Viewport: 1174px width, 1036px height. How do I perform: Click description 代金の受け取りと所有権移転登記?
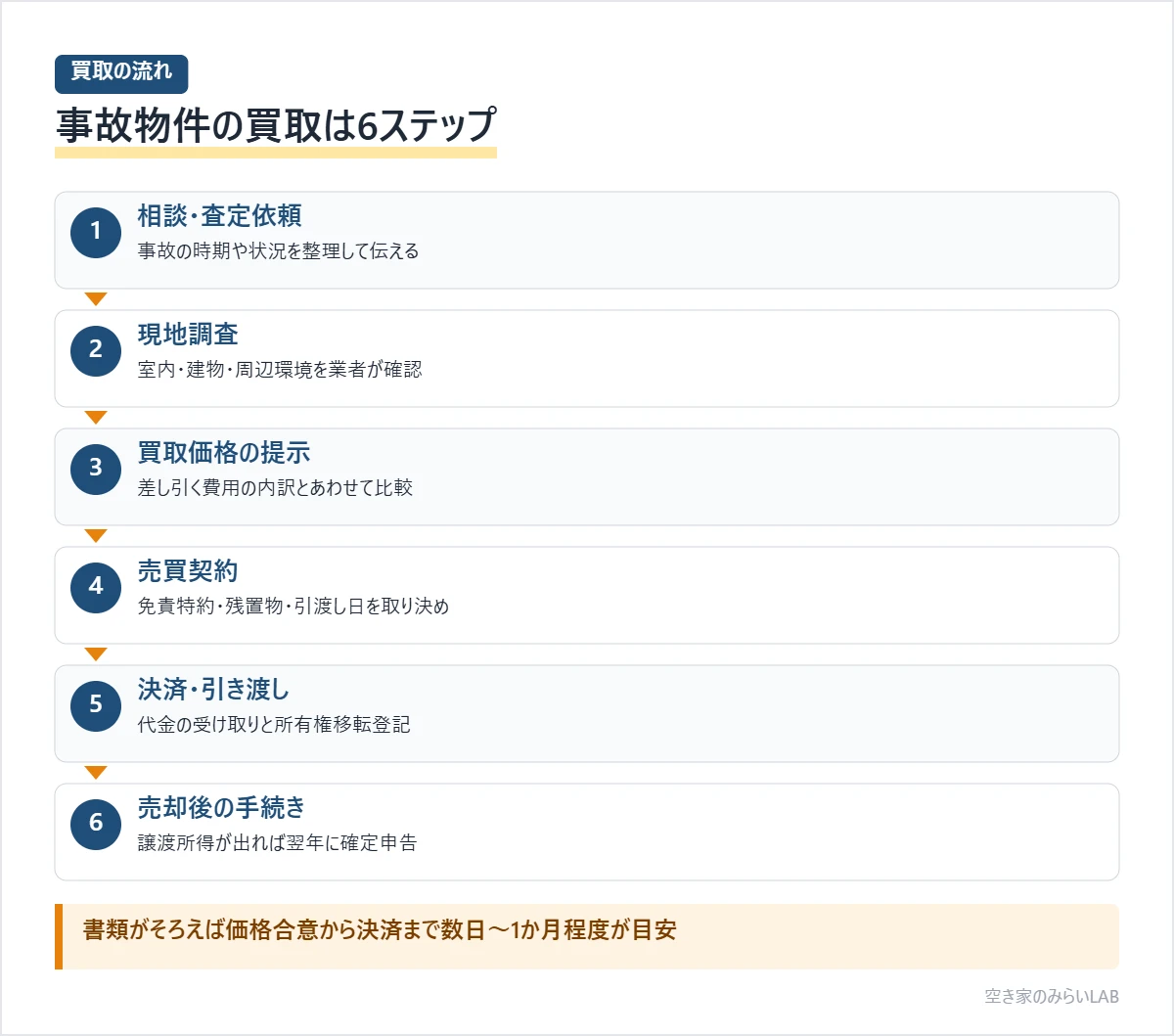point(274,725)
